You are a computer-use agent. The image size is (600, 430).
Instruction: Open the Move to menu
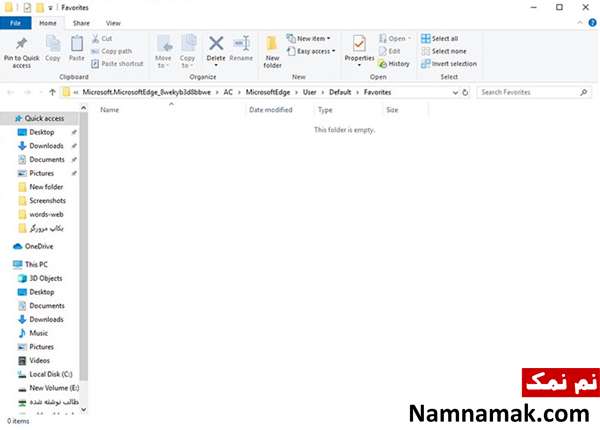(163, 52)
